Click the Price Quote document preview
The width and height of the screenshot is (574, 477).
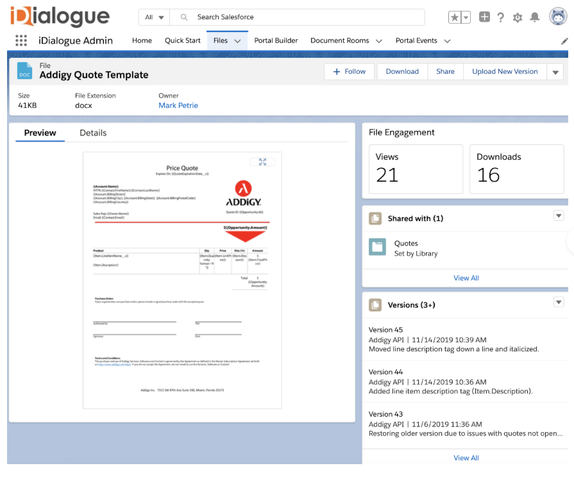click(x=182, y=280)
